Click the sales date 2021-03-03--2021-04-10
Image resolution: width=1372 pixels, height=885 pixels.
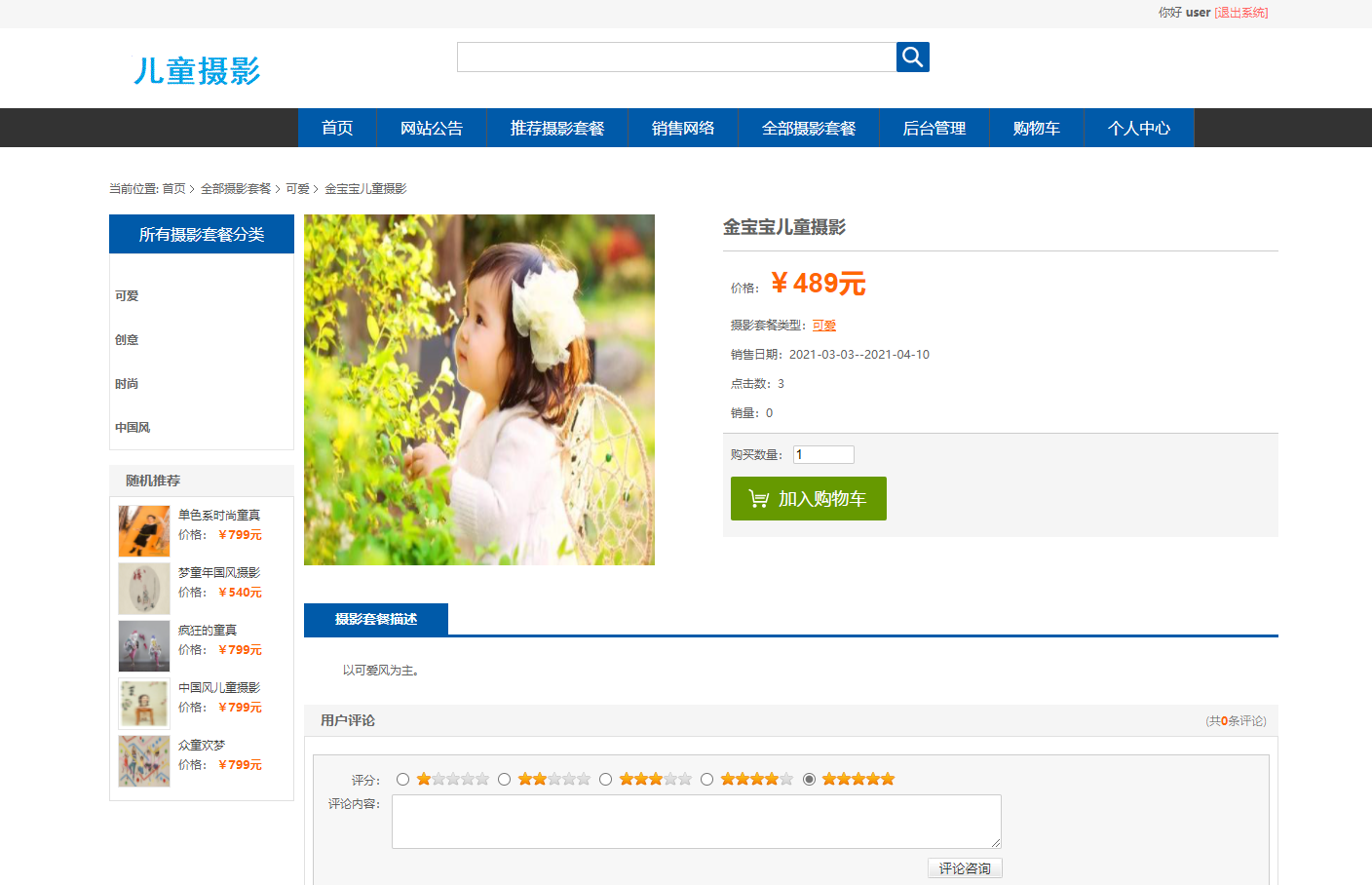(859, 355)
